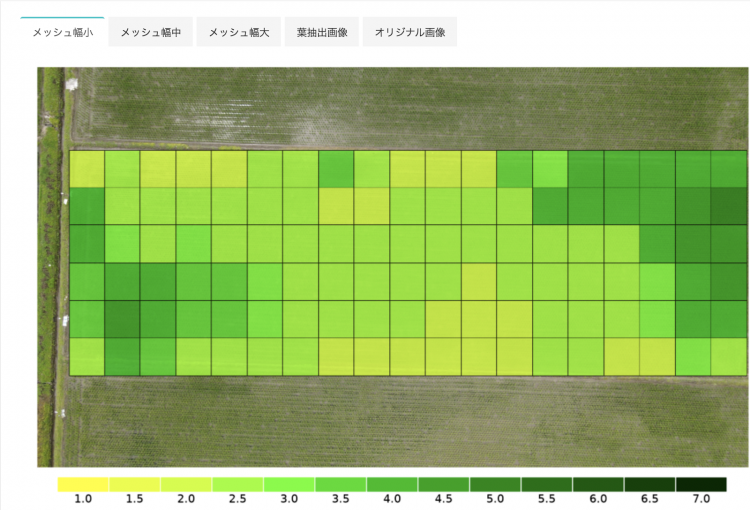Show the 葉抽出画像 tab
This screenshot has height=510, width=750.
pyautogui.click(x=322, y=32)
